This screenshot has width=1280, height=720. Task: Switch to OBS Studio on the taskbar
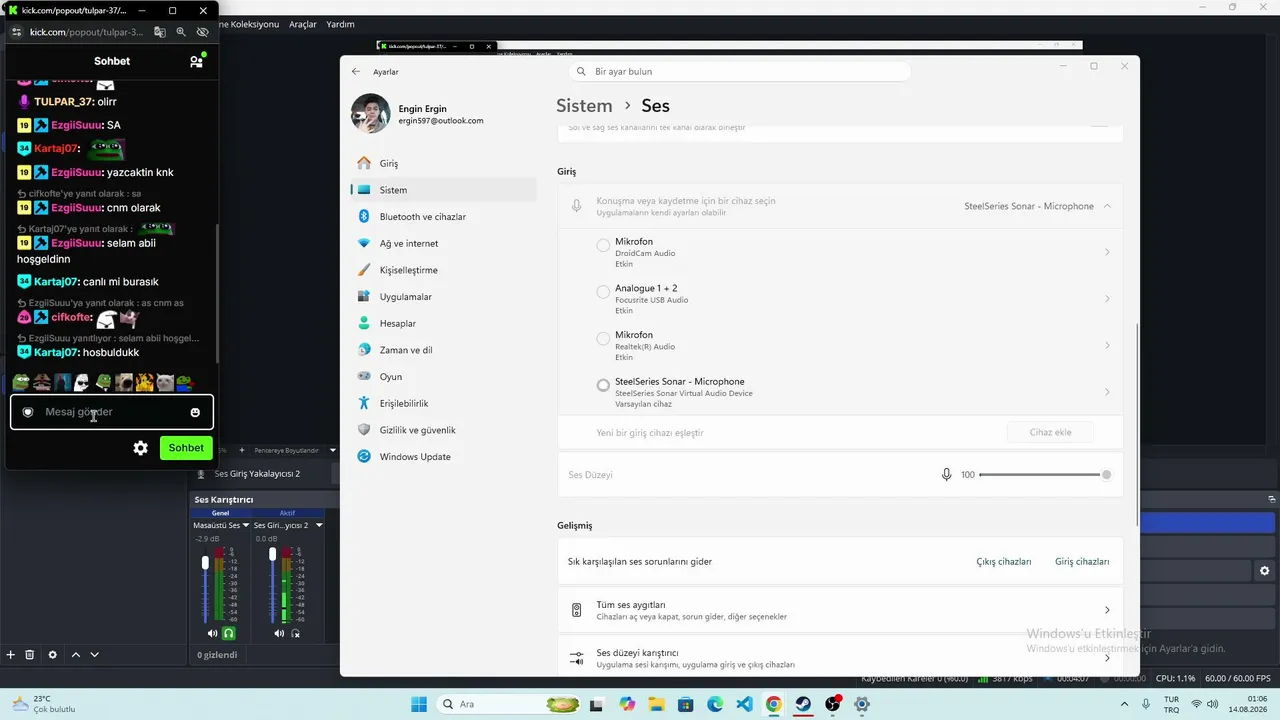833,704
